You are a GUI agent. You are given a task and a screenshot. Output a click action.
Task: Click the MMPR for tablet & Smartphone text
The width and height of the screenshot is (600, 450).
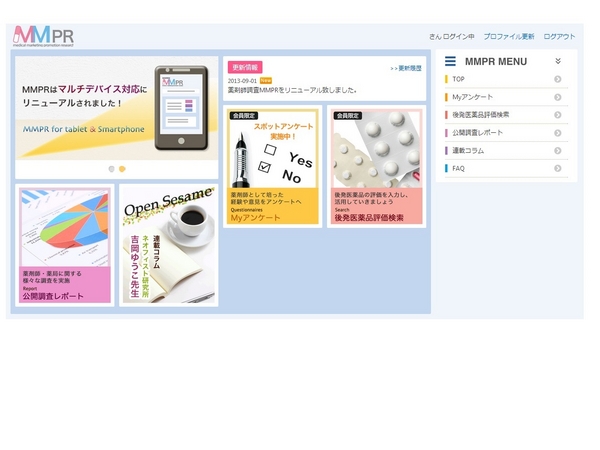tap(84, 129)
